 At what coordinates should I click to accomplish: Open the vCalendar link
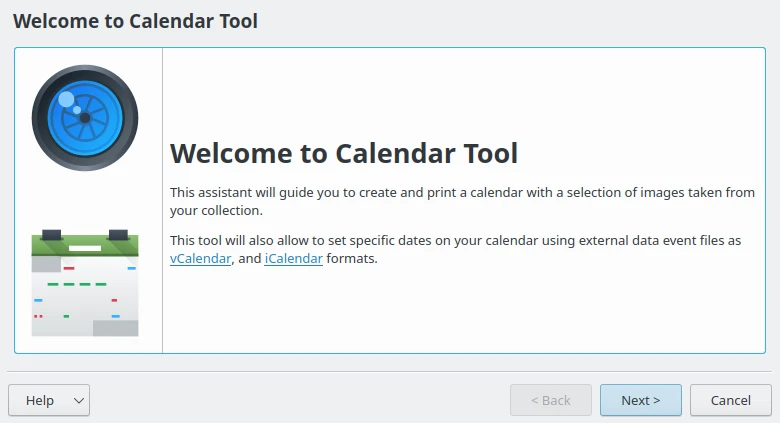click(x=202, y=259)
